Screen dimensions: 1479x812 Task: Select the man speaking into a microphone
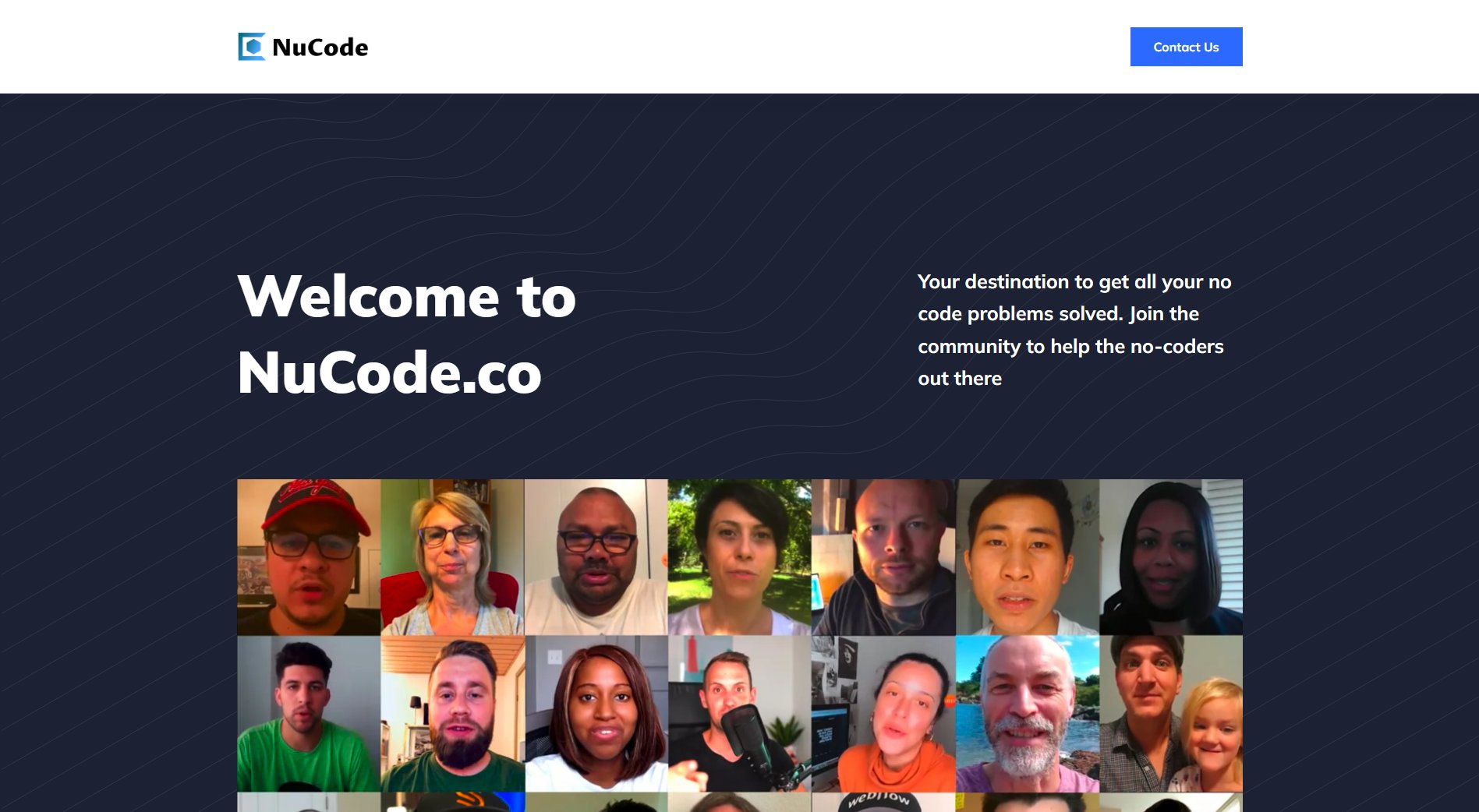pyautogui.click(x=739, y=714)
